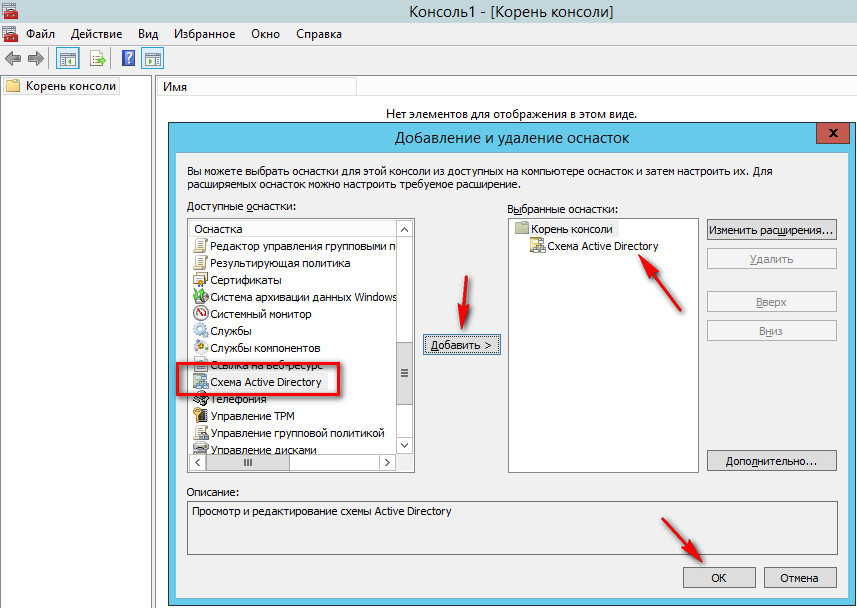Click the Export list toolbar icon
The width and height of the screenshot is (857, 608).
pos(97,59)
